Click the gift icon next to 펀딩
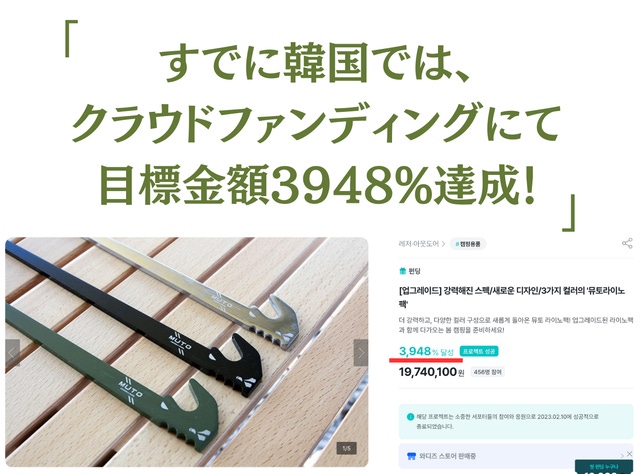 (x=402, y=271)
